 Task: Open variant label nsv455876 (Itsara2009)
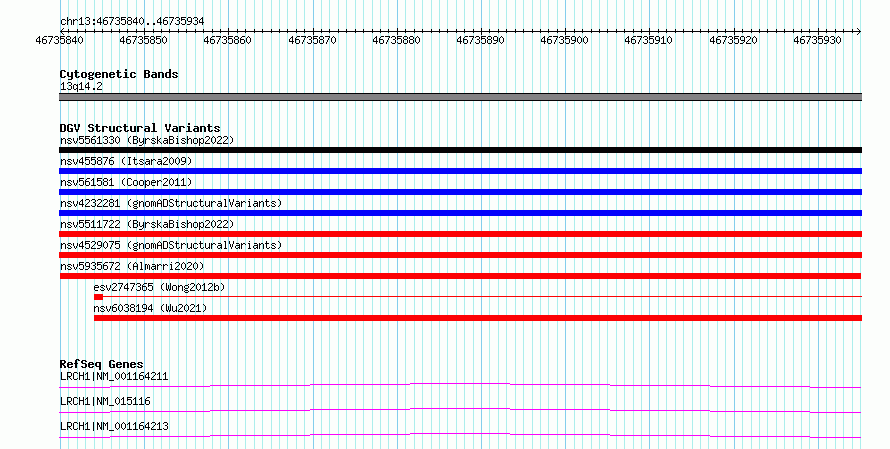126,161
